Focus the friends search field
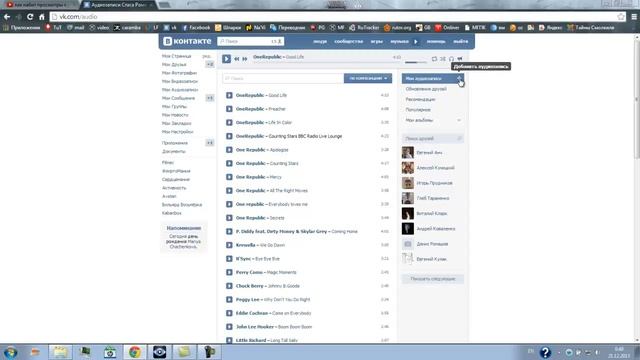This screenshot has height=360, width=640. 433,139
